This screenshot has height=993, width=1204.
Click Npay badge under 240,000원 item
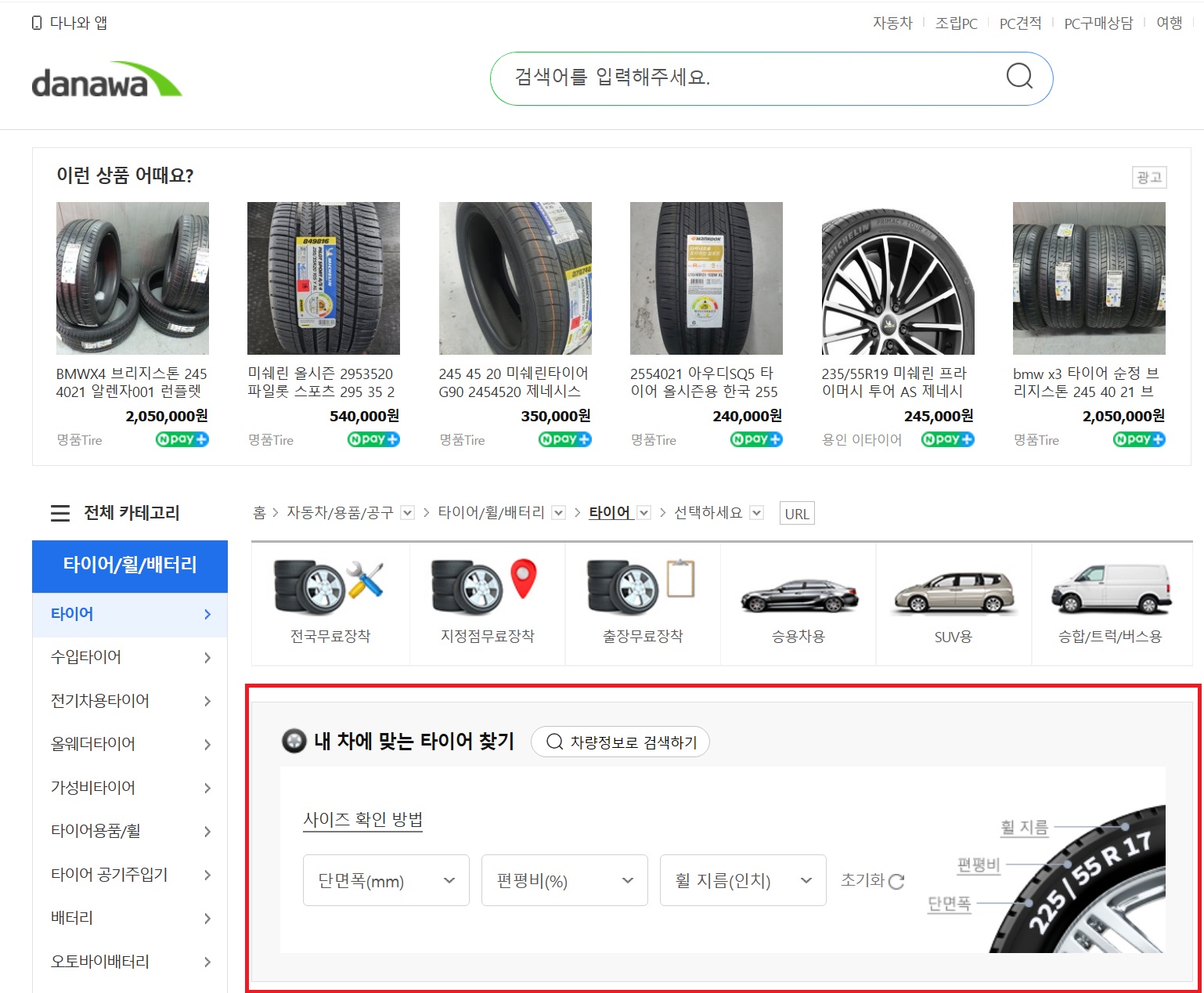(x=756, y=439)
